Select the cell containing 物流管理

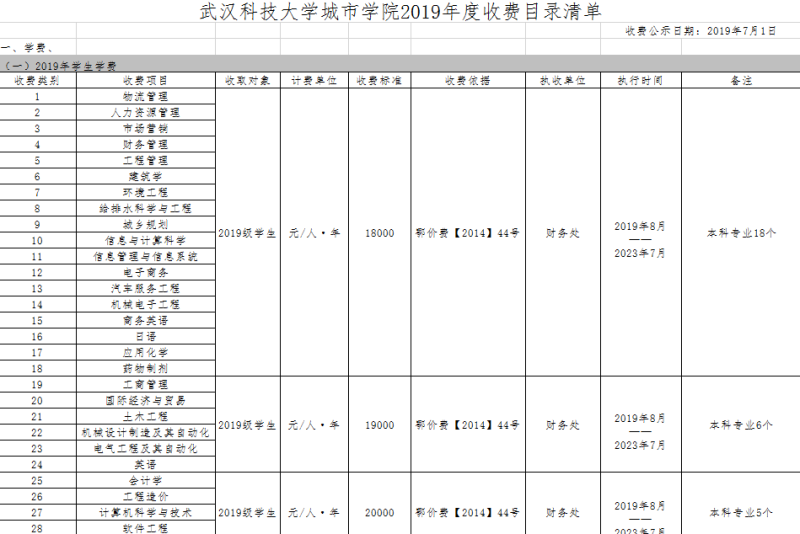pos(145,97)
